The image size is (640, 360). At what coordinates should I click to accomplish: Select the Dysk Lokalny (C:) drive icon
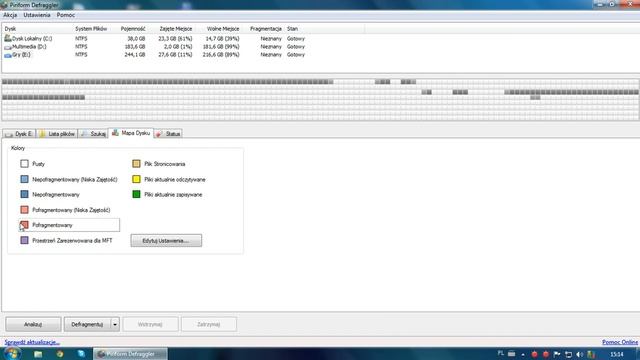[8, 38]
